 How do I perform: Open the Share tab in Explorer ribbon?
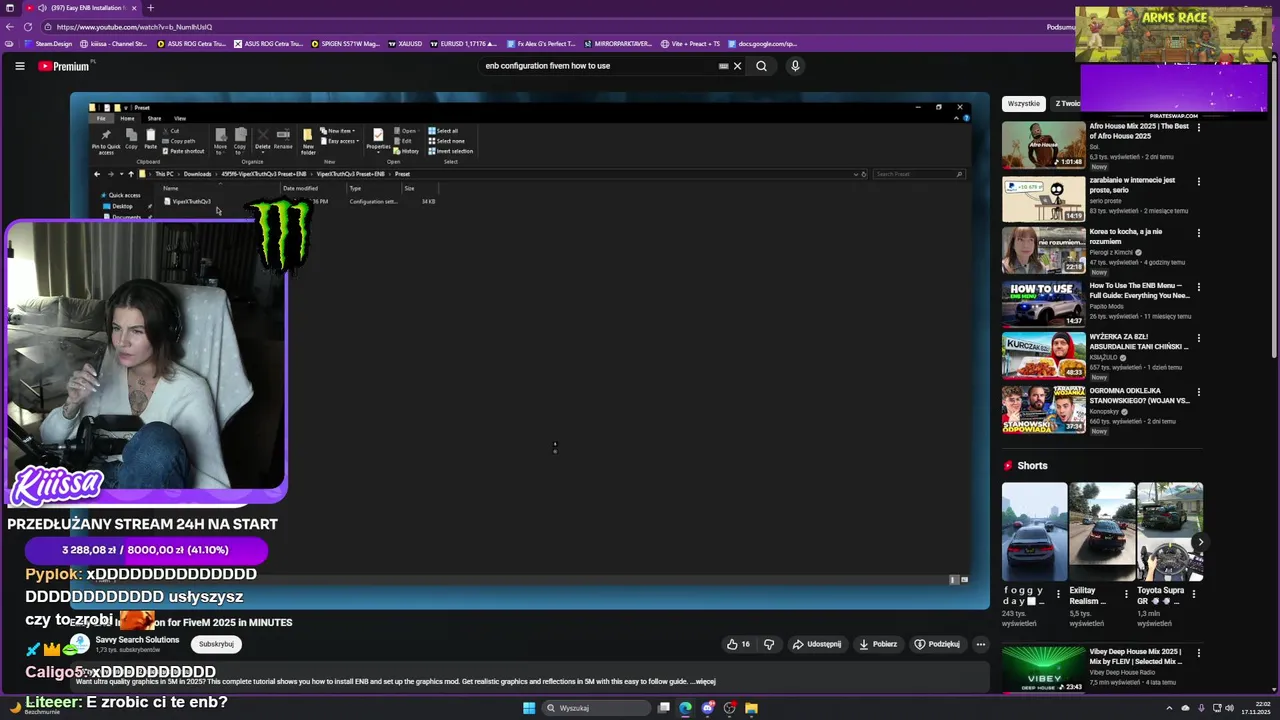(154, 118)
